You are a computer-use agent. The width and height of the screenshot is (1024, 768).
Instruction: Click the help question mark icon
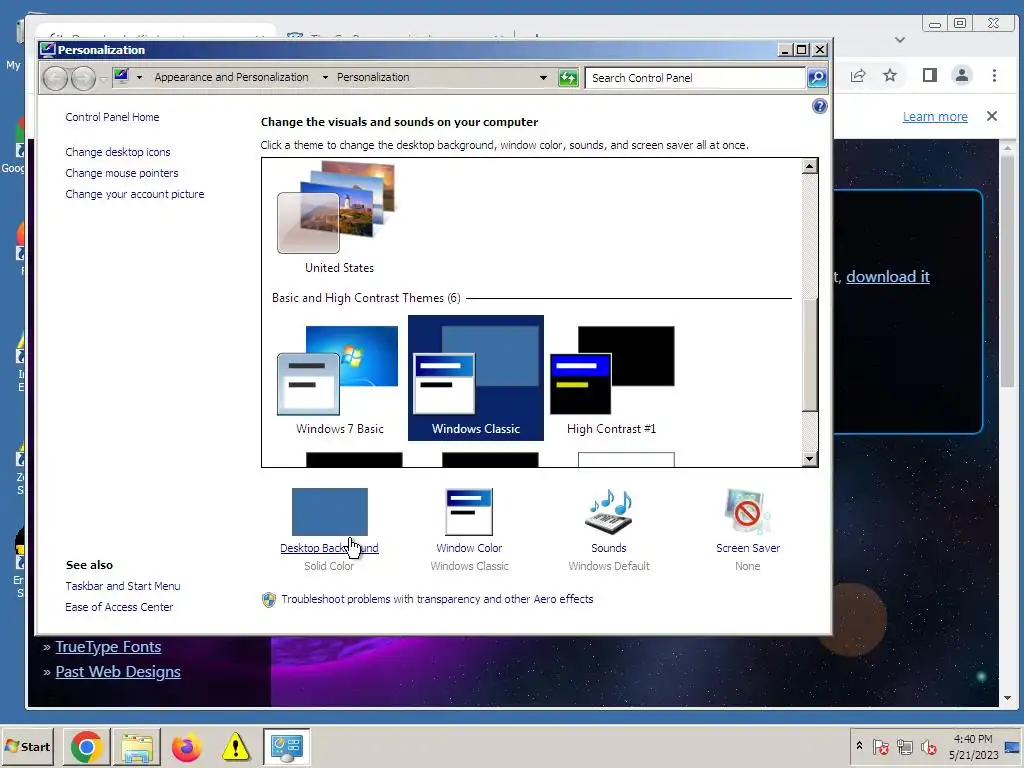pyautogui.click(x=820, y=106)
